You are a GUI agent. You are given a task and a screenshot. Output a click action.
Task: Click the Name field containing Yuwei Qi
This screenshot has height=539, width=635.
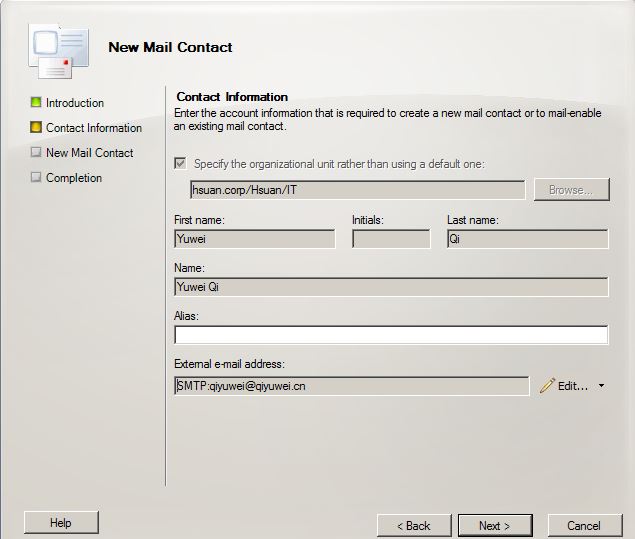pyautogui.click(x=391, y=287)
